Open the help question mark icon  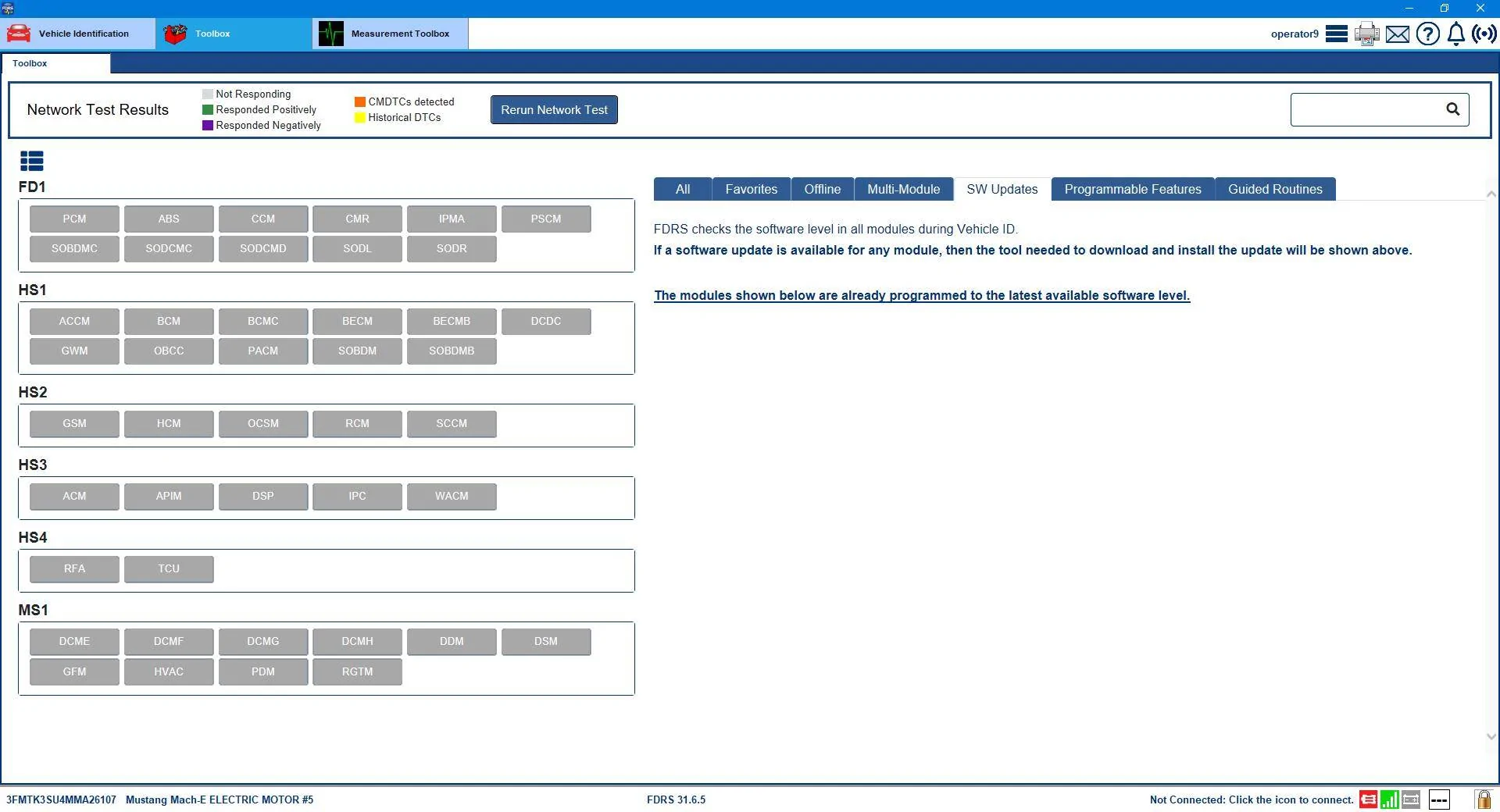click(x=1428, y=34)
